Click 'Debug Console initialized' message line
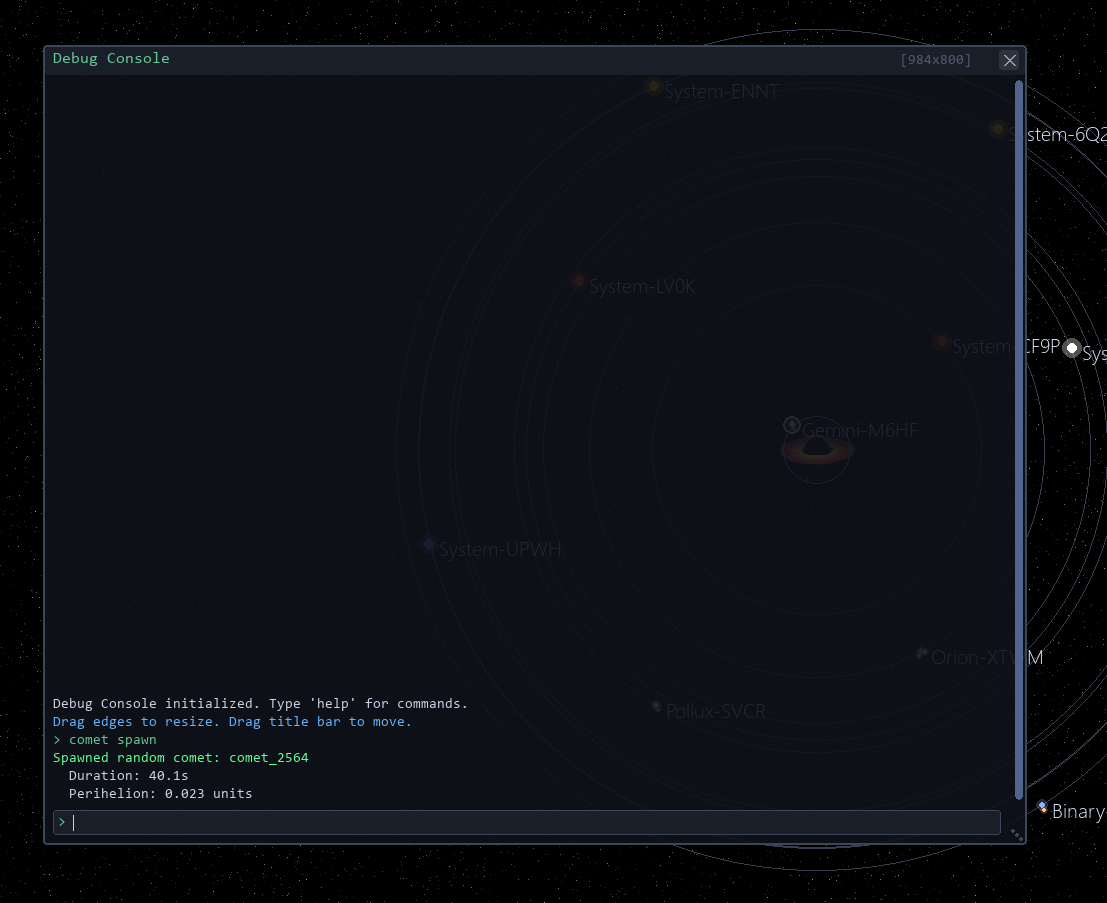1107x903 pixels. point(261,704)
